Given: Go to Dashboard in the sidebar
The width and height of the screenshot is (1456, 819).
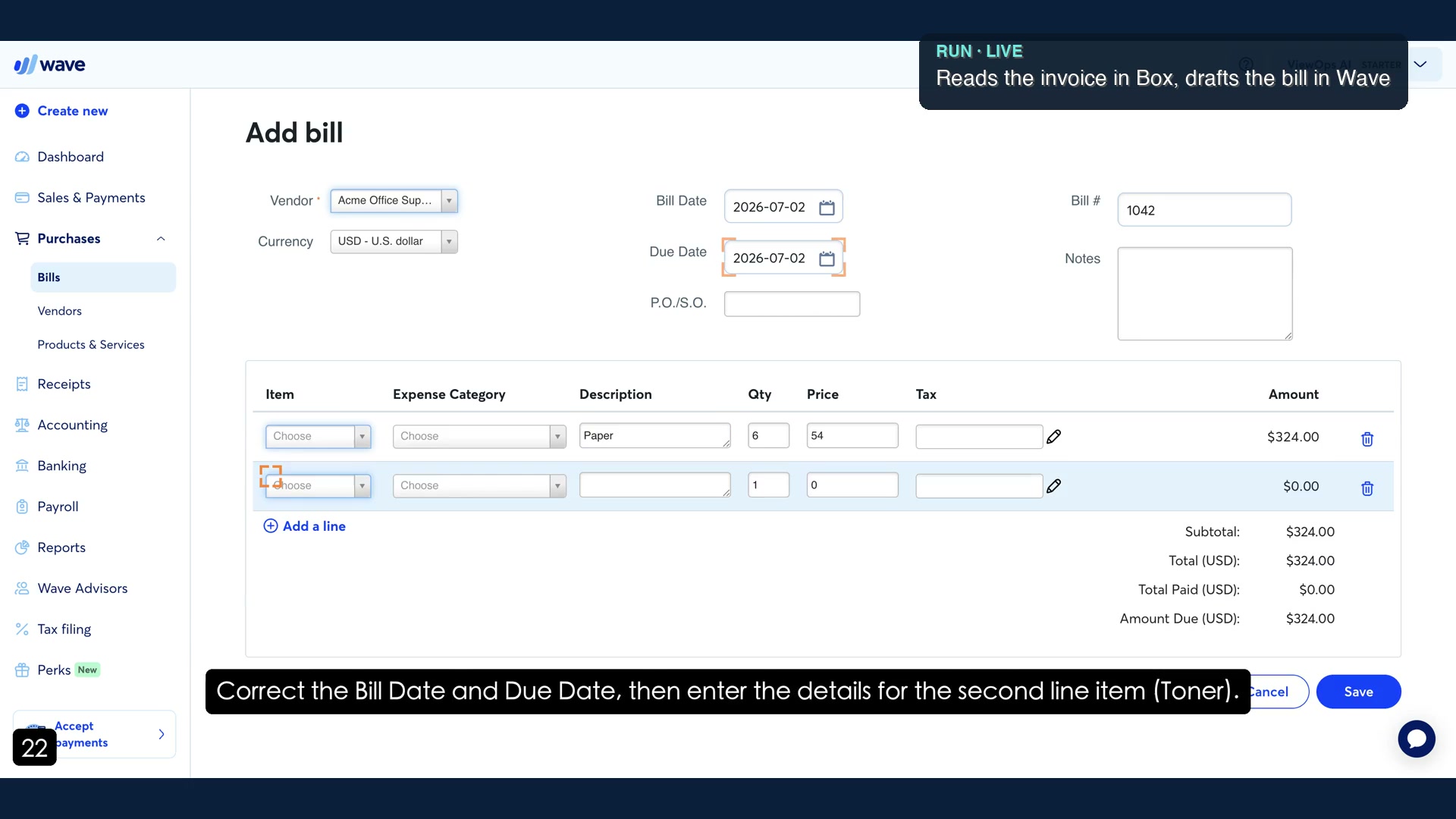Looking at the screenshot, I should point(71,157).
